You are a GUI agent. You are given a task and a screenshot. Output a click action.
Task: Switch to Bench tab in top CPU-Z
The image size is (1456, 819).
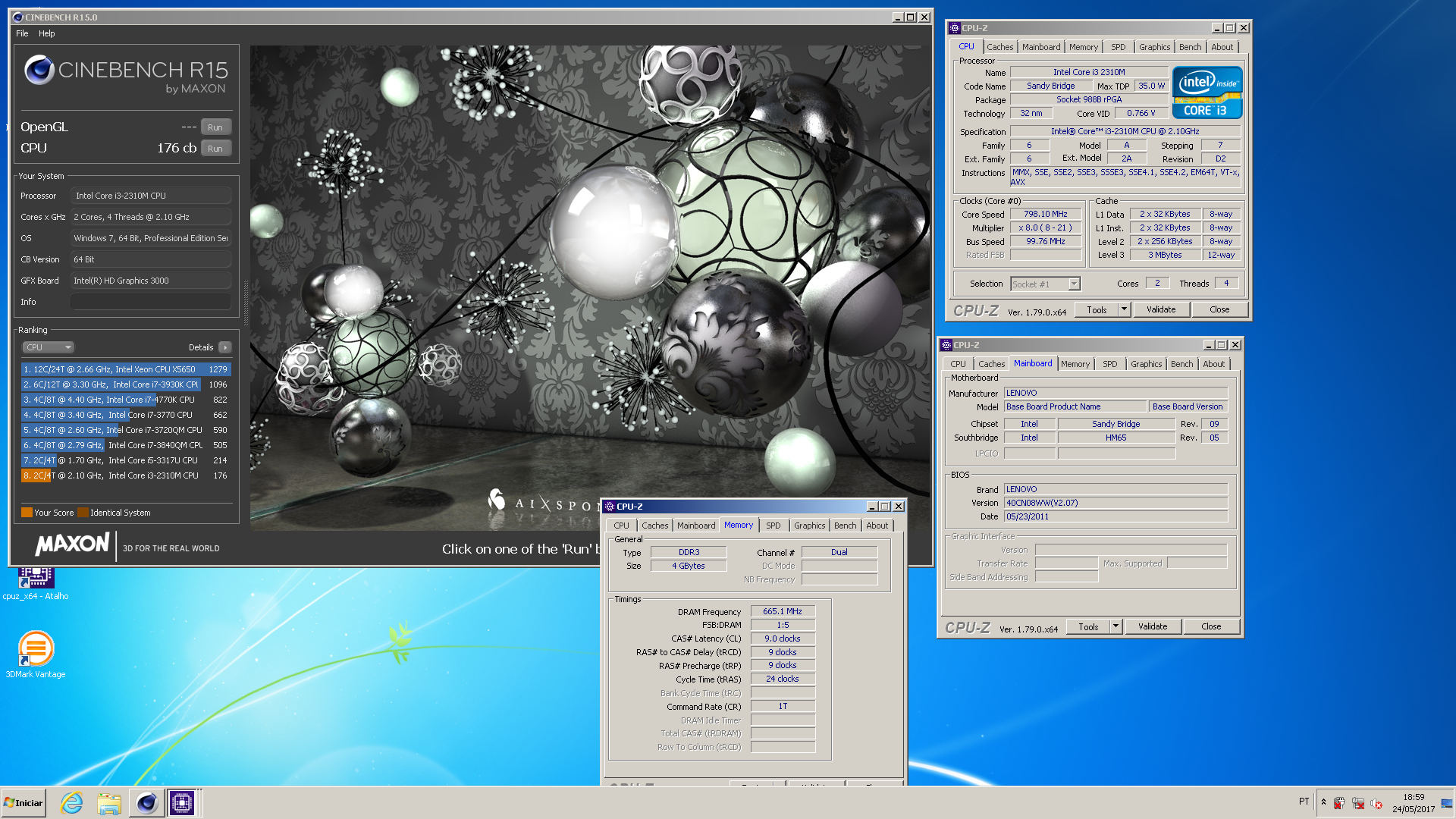pyautogui.click(x=1190, y=47)
